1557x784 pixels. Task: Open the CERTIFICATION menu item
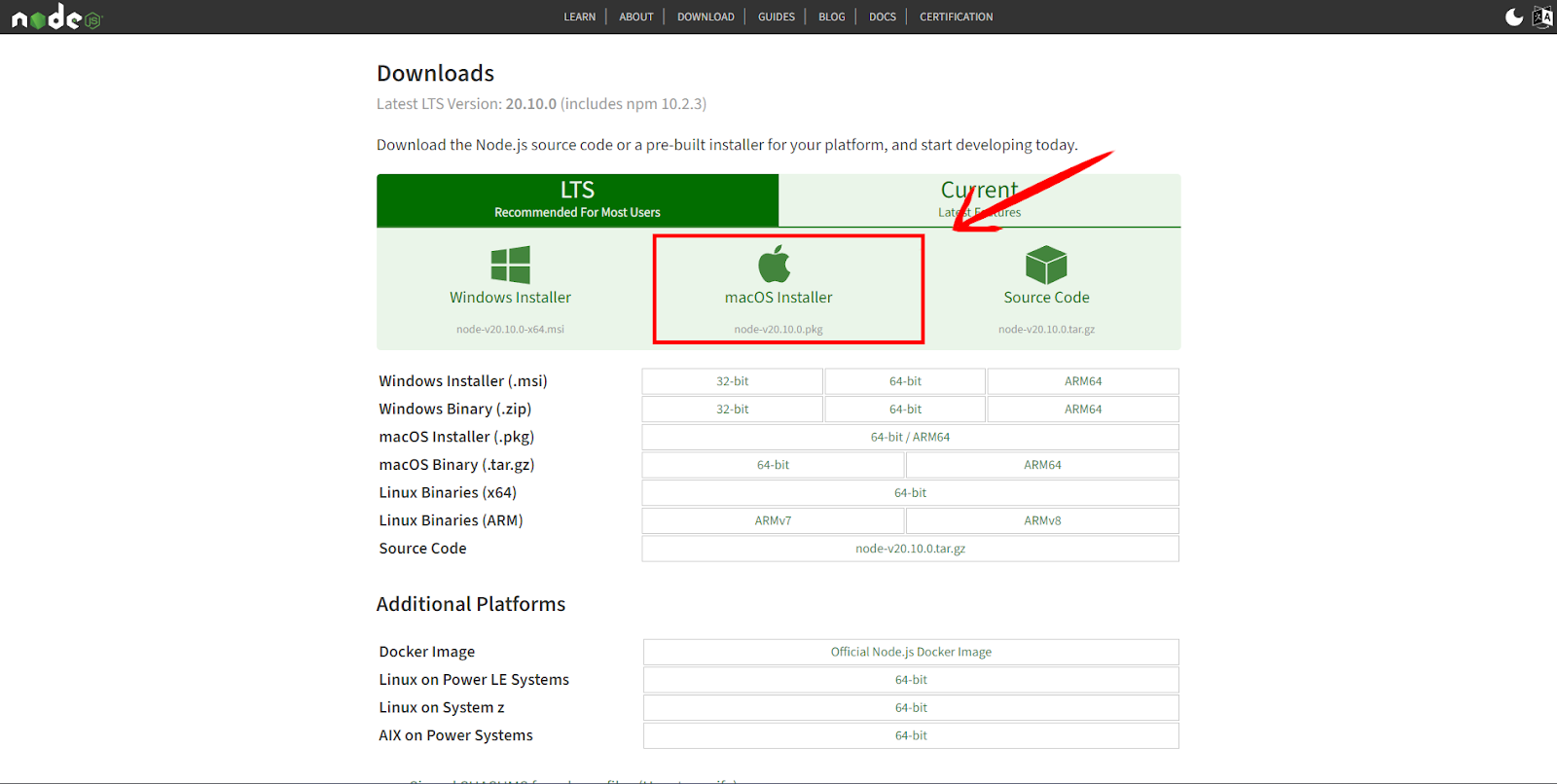click(x=957, y=17)
